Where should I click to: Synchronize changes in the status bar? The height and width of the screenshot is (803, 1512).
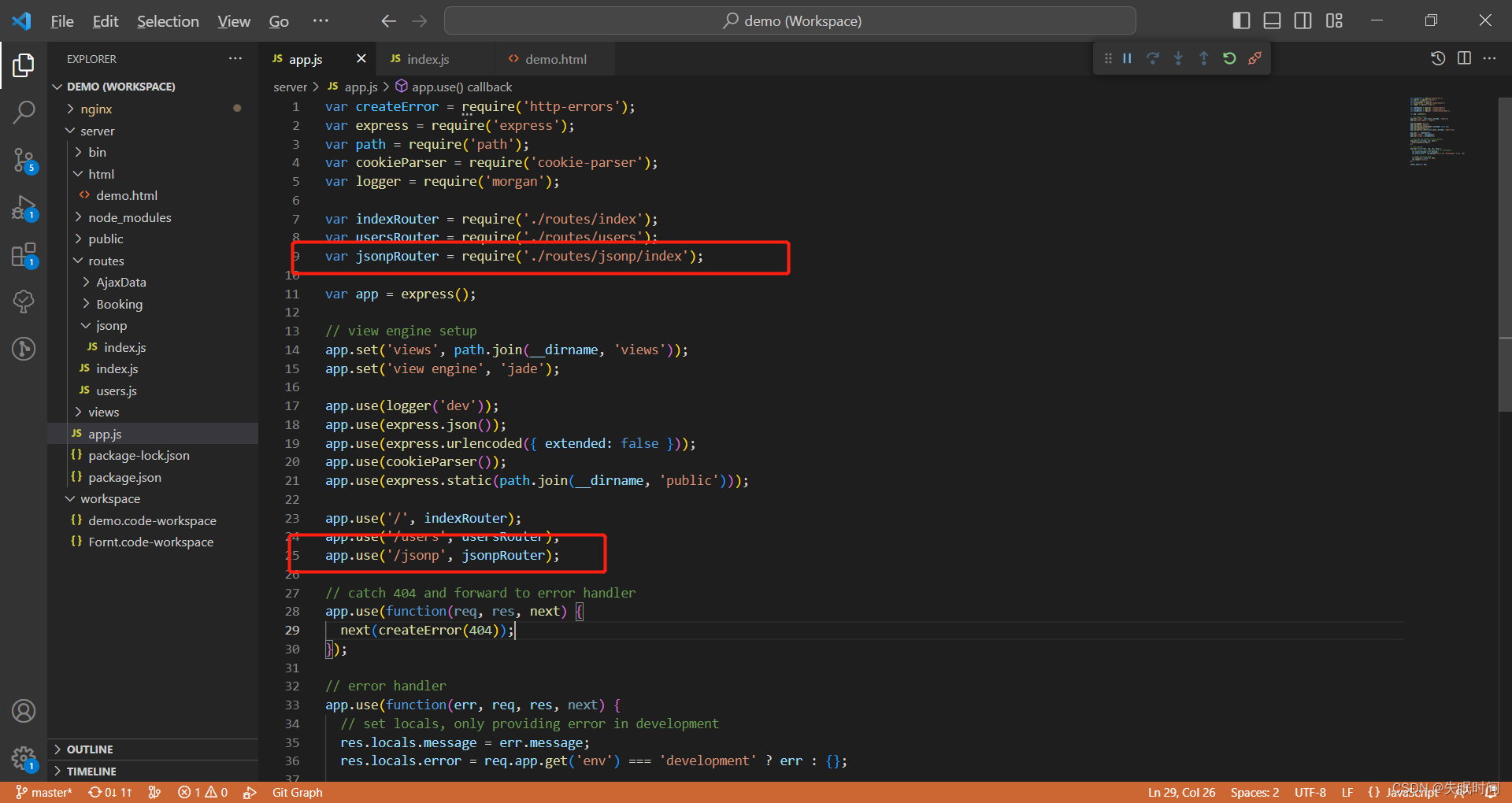pos(110,792)
